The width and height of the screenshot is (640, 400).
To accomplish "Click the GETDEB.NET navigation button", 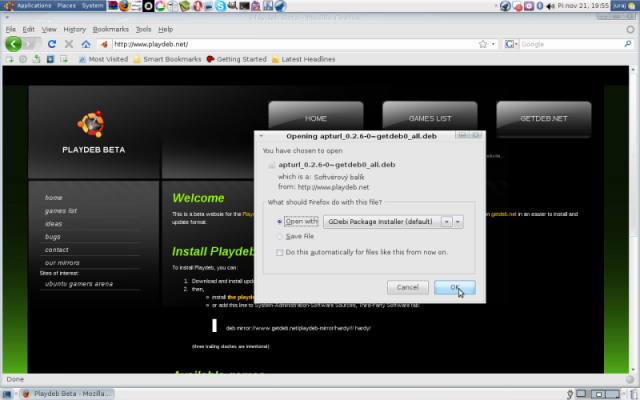I will [544, 118].
